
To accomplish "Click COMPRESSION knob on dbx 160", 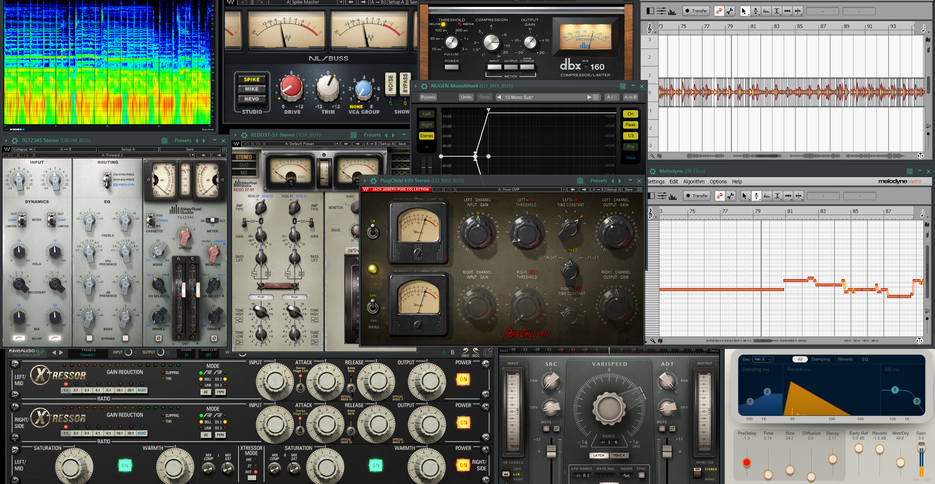I will point(491,43).
